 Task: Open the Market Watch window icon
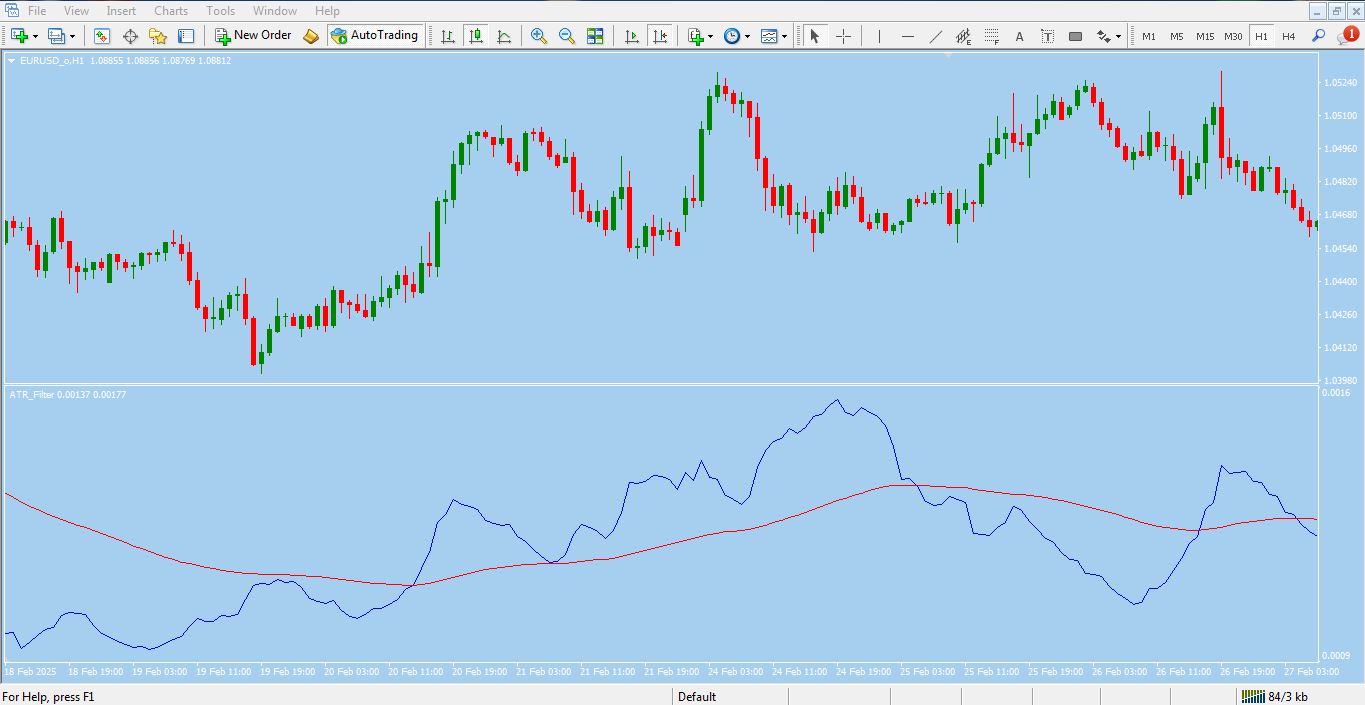pyautogui.click(x=102, y=36)
